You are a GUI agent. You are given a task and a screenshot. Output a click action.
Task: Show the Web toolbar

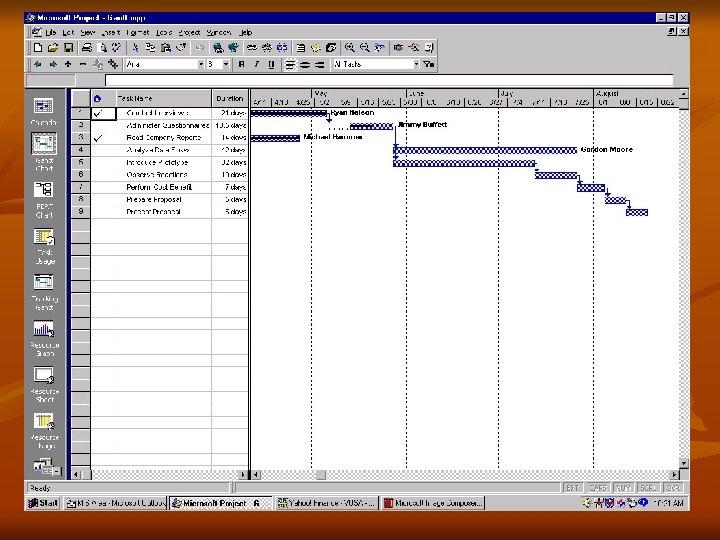click(233, 48)
